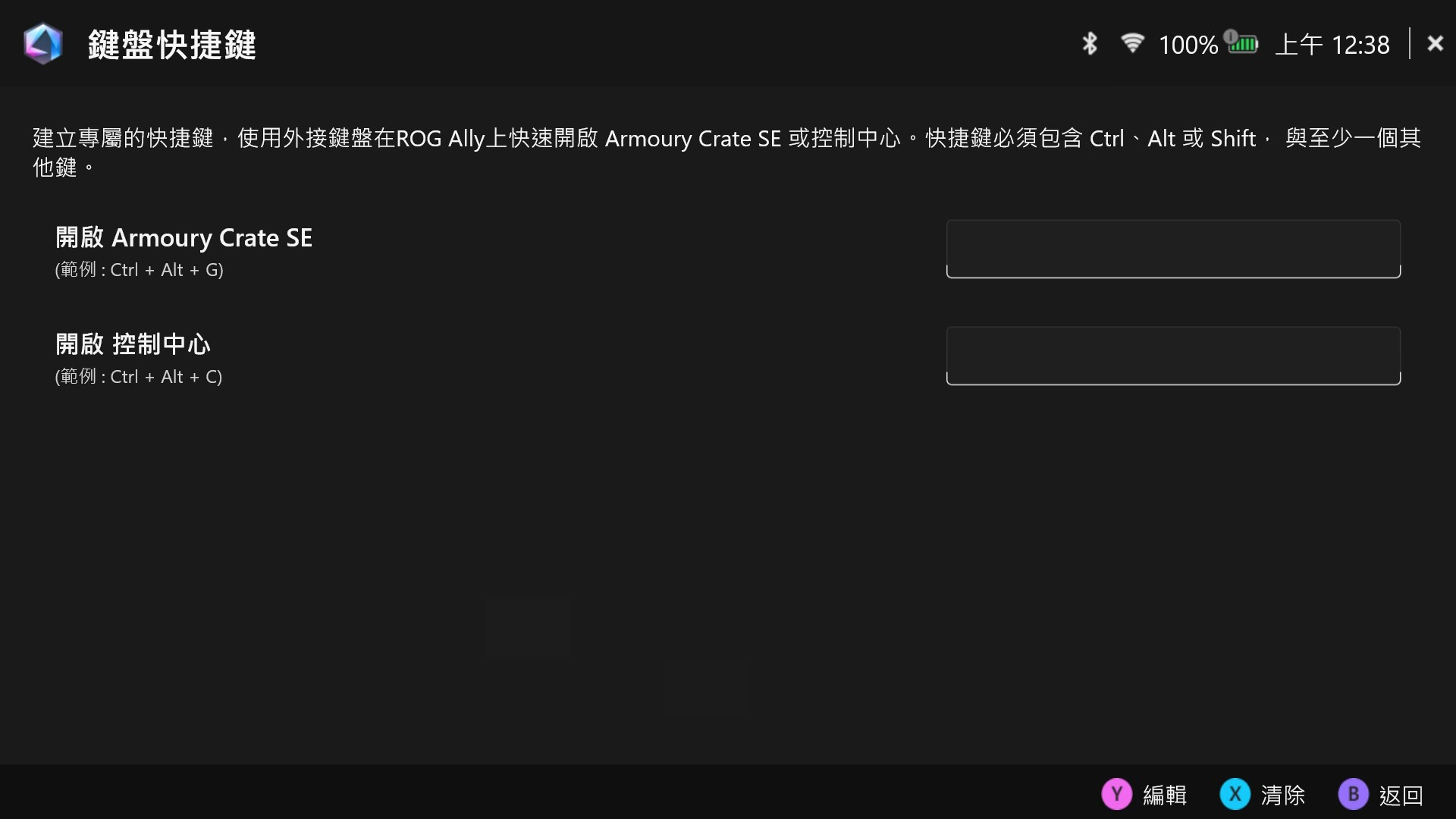Select the 編輯 edit label

click(x=1165, y=795)
